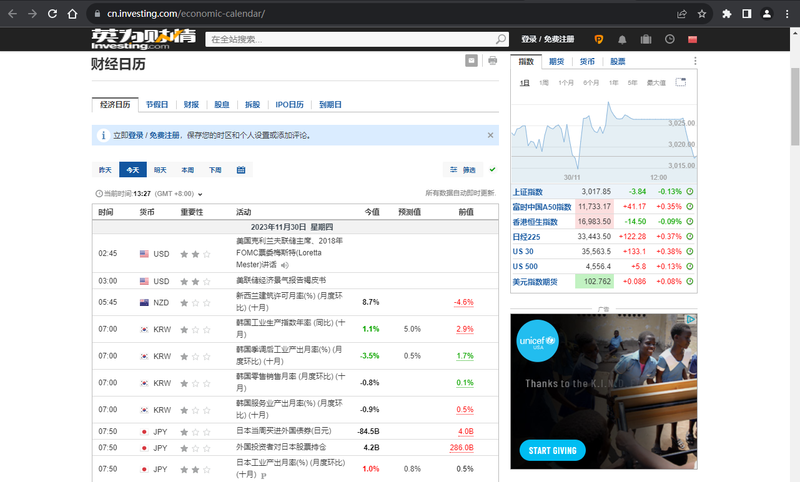Open the 上证指数 quote link

[528, 192]
